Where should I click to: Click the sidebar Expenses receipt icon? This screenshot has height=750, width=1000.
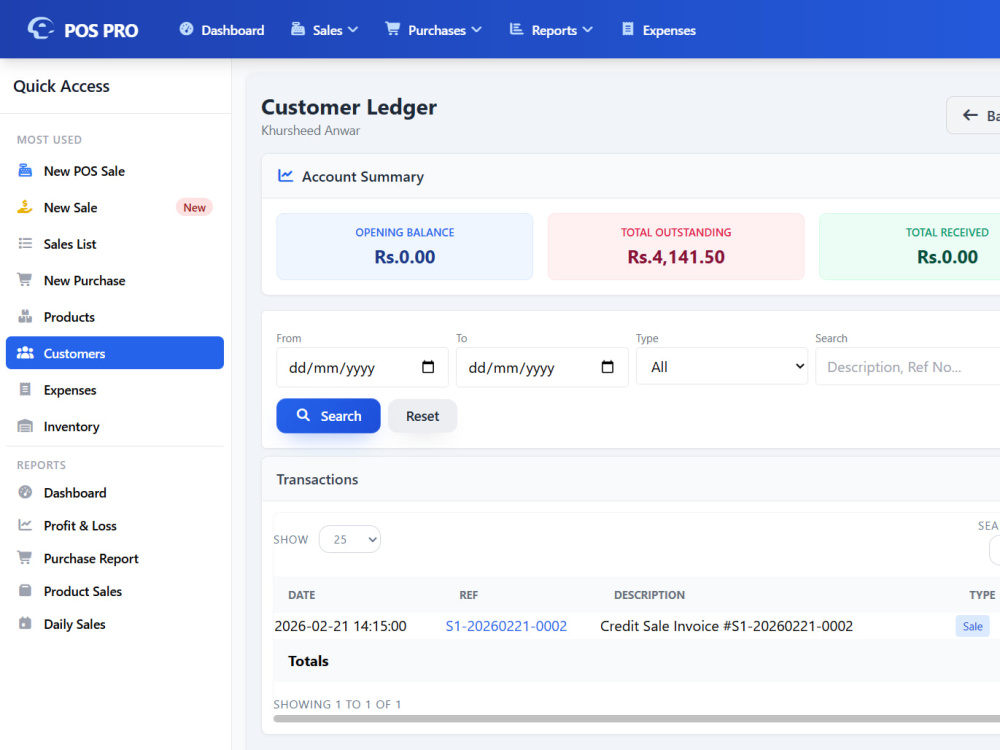pyautogui.click(x=25, y=389)
